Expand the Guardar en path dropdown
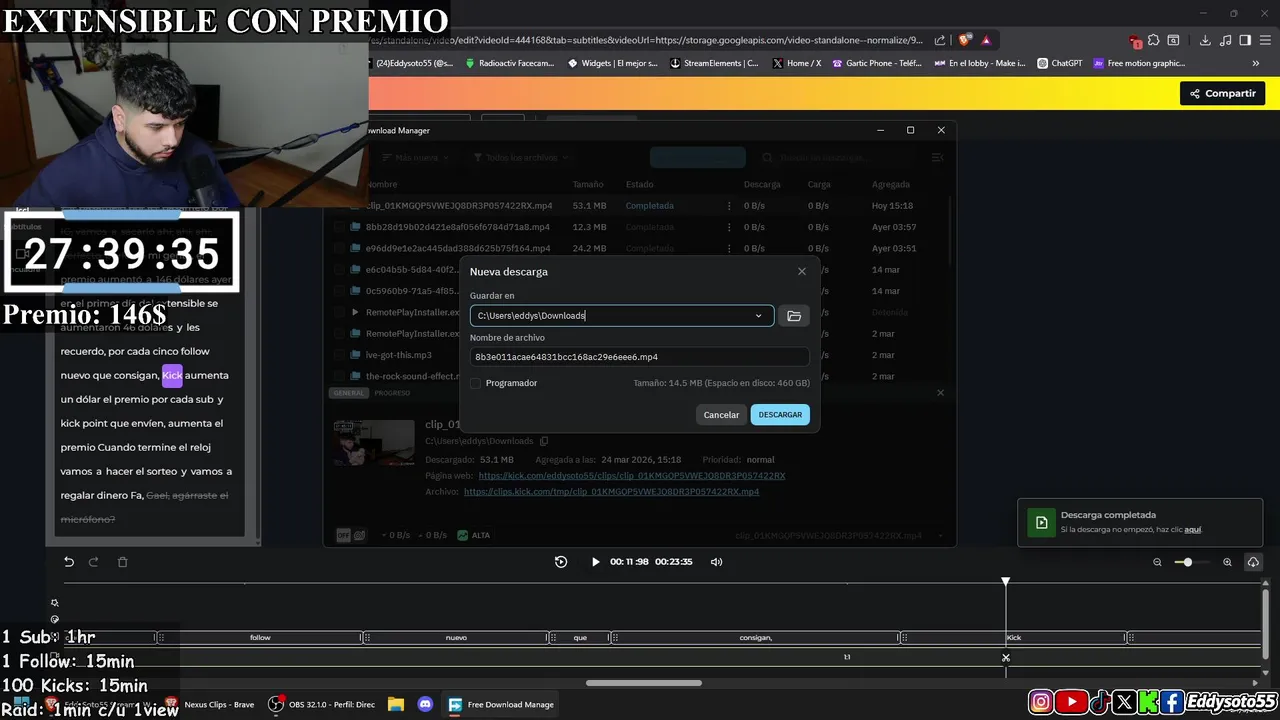Image resolution: width=1280 pixels, height=720 pixels. (758, 316)
